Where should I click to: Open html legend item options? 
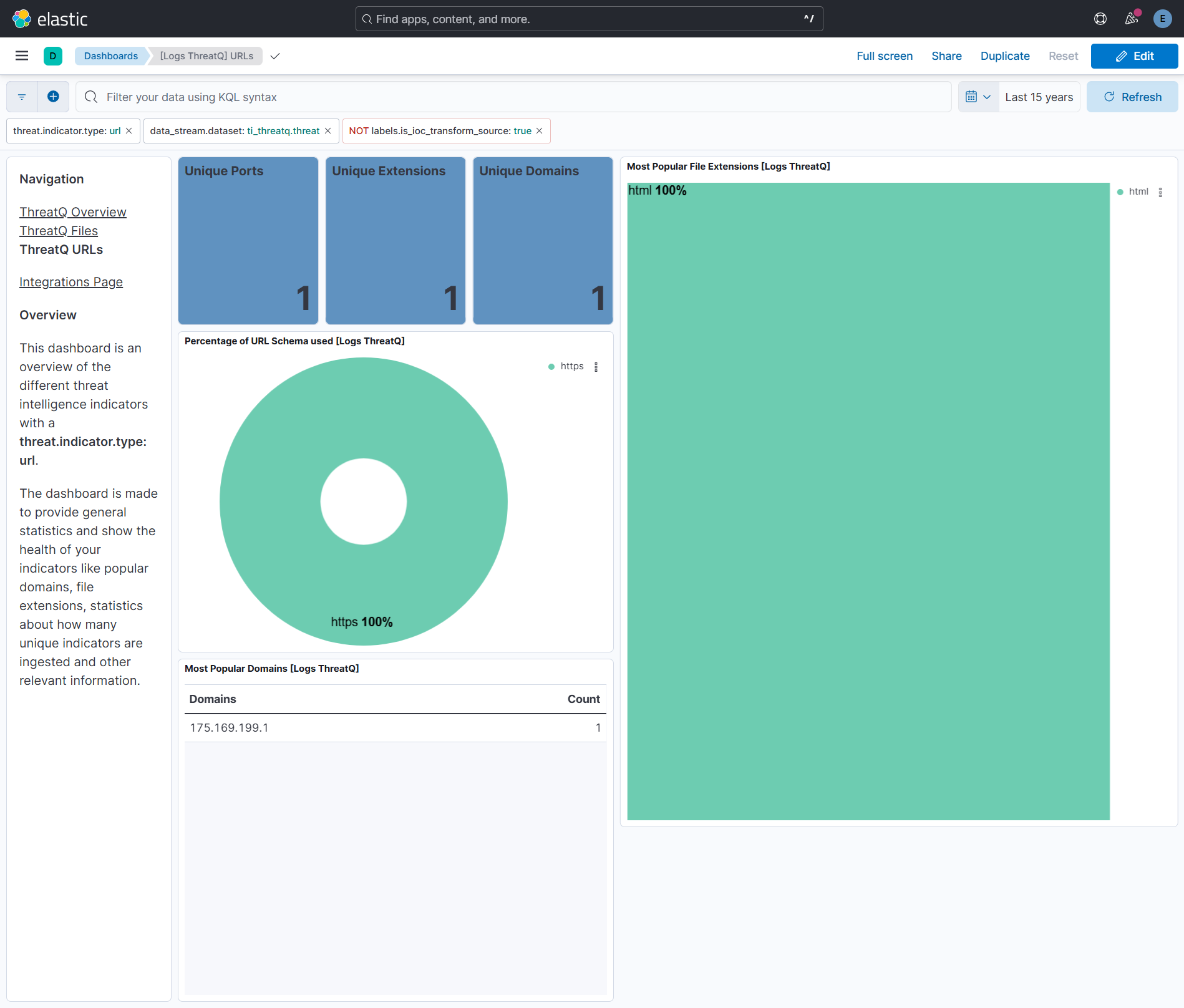pyautogui.click(x=1160, y=192)
